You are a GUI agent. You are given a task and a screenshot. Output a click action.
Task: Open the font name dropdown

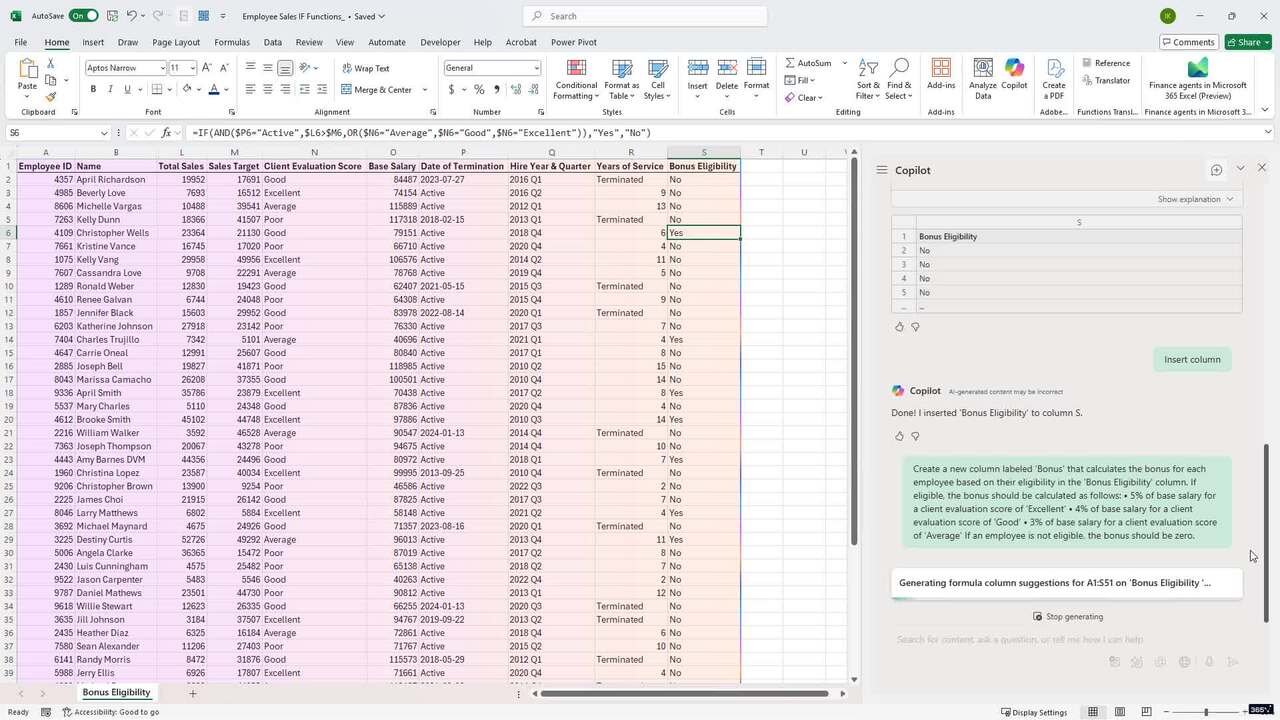coord(162,68)
